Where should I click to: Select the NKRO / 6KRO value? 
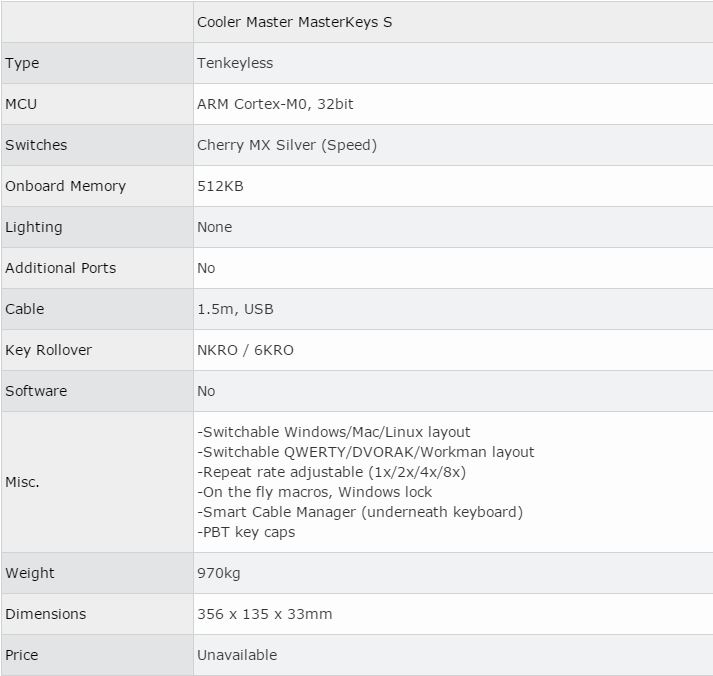click(245, 350)
